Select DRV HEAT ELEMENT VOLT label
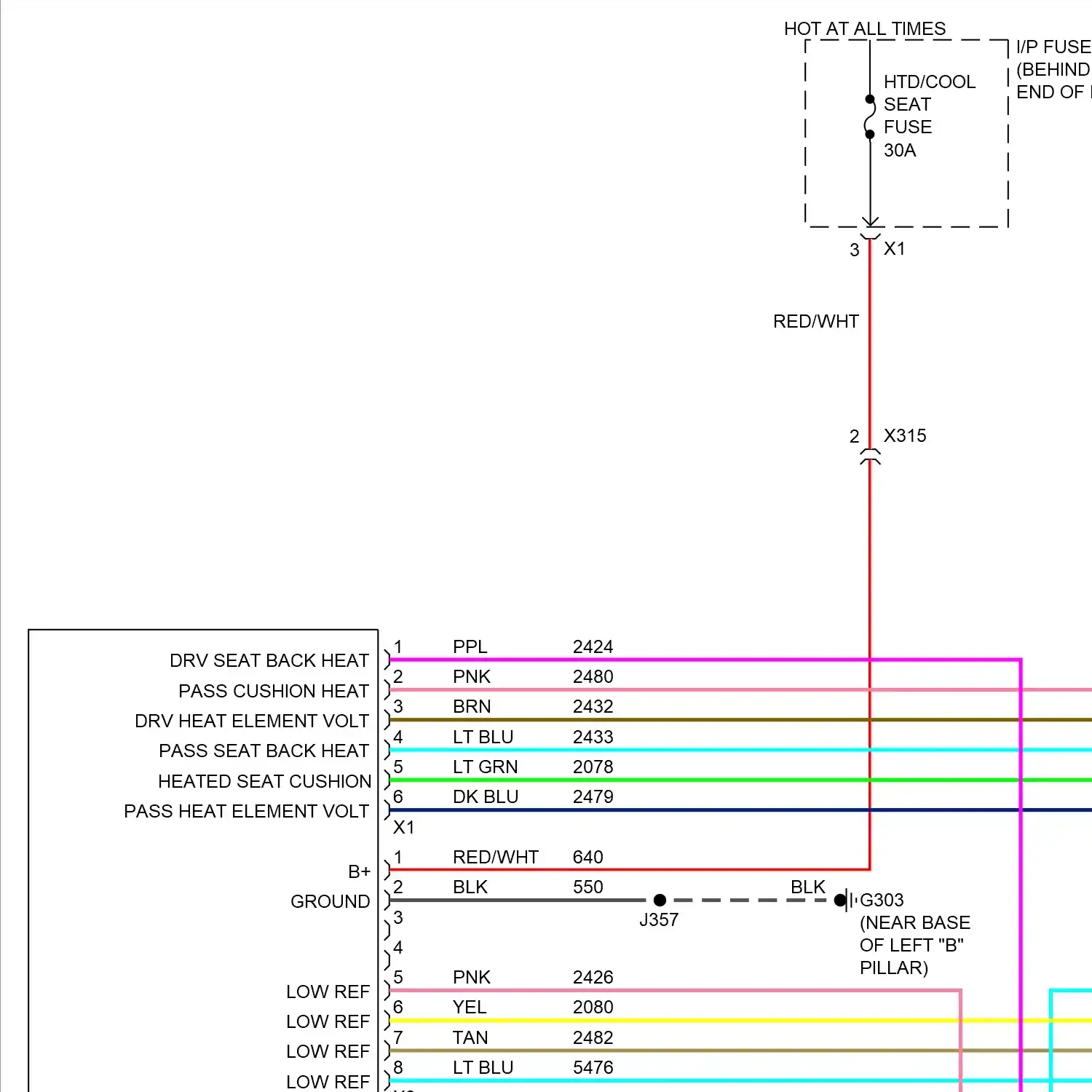The image size is (1092, 1092). point(252,721)
